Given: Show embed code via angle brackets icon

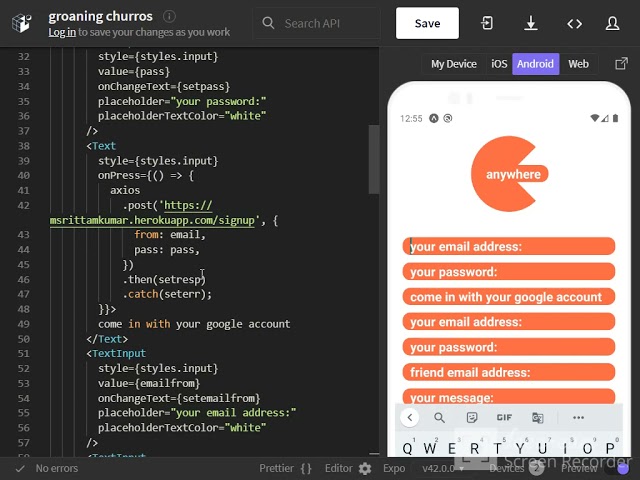Looking at the screenshot, I should pyautogui.click(x=574, y=24).
